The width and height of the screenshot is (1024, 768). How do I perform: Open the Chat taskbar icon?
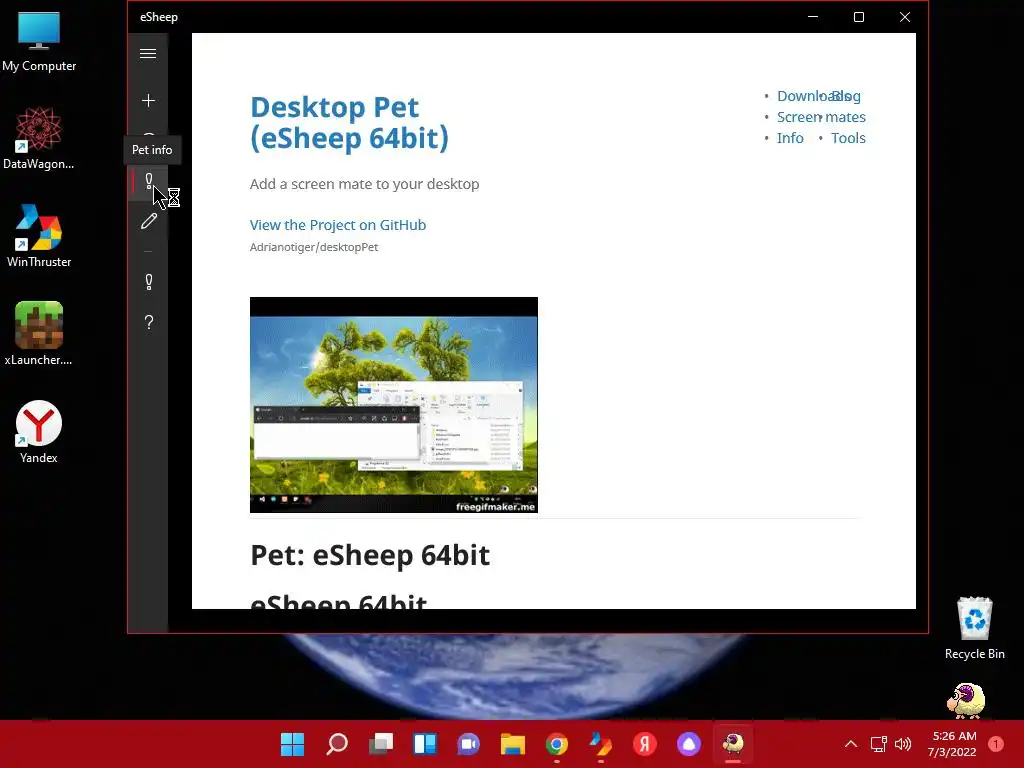coord(469,744)
